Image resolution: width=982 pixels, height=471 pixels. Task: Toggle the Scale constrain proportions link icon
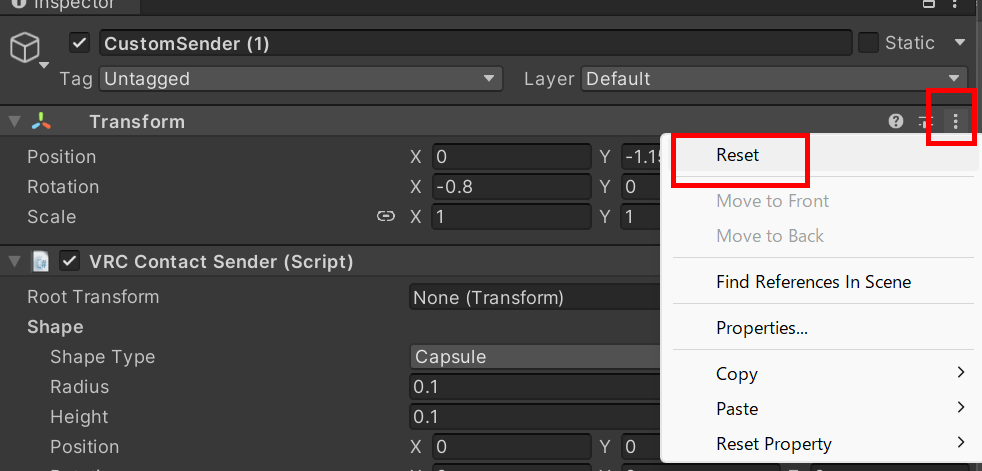click(385, 217)
